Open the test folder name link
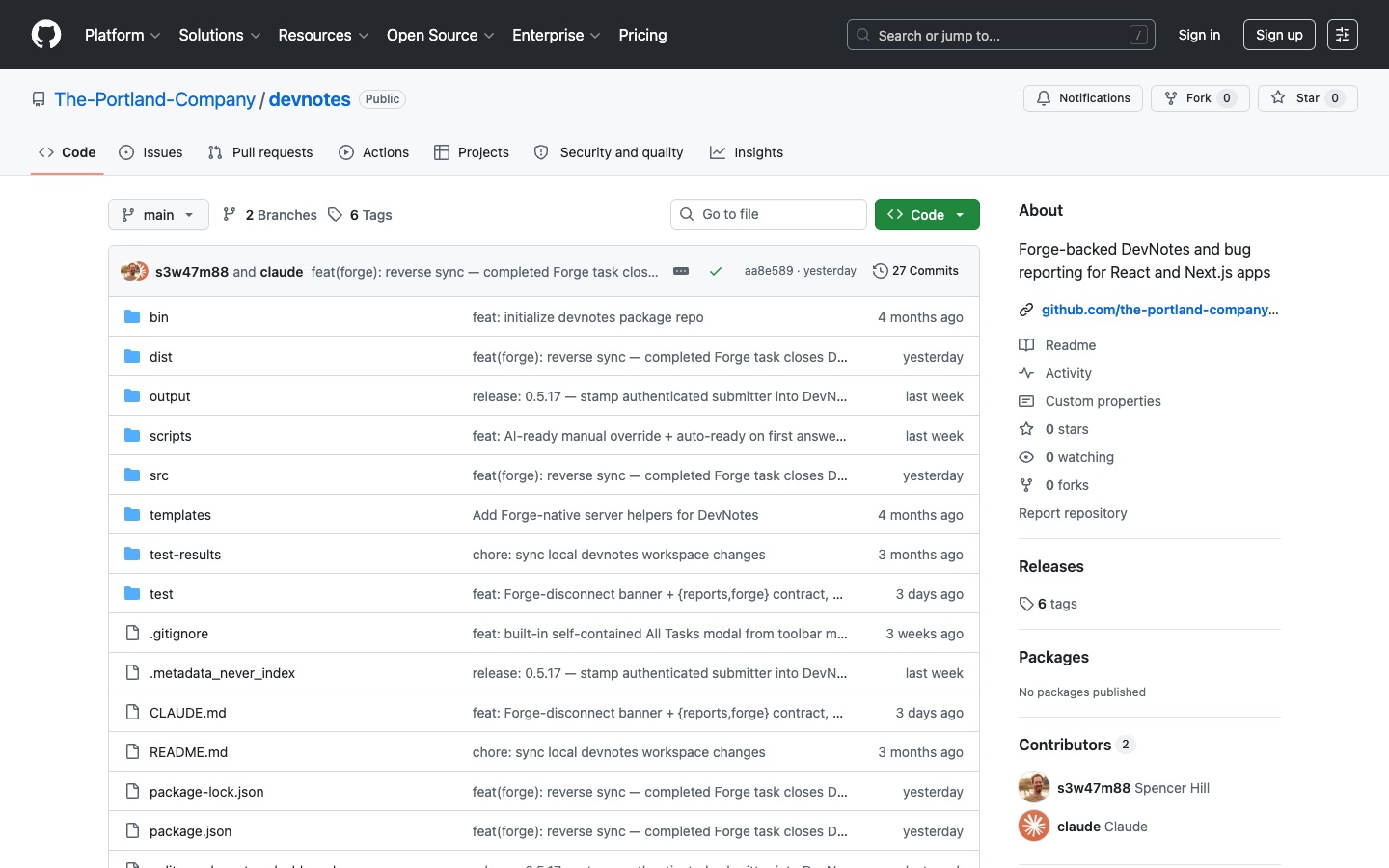 (161, 594)
